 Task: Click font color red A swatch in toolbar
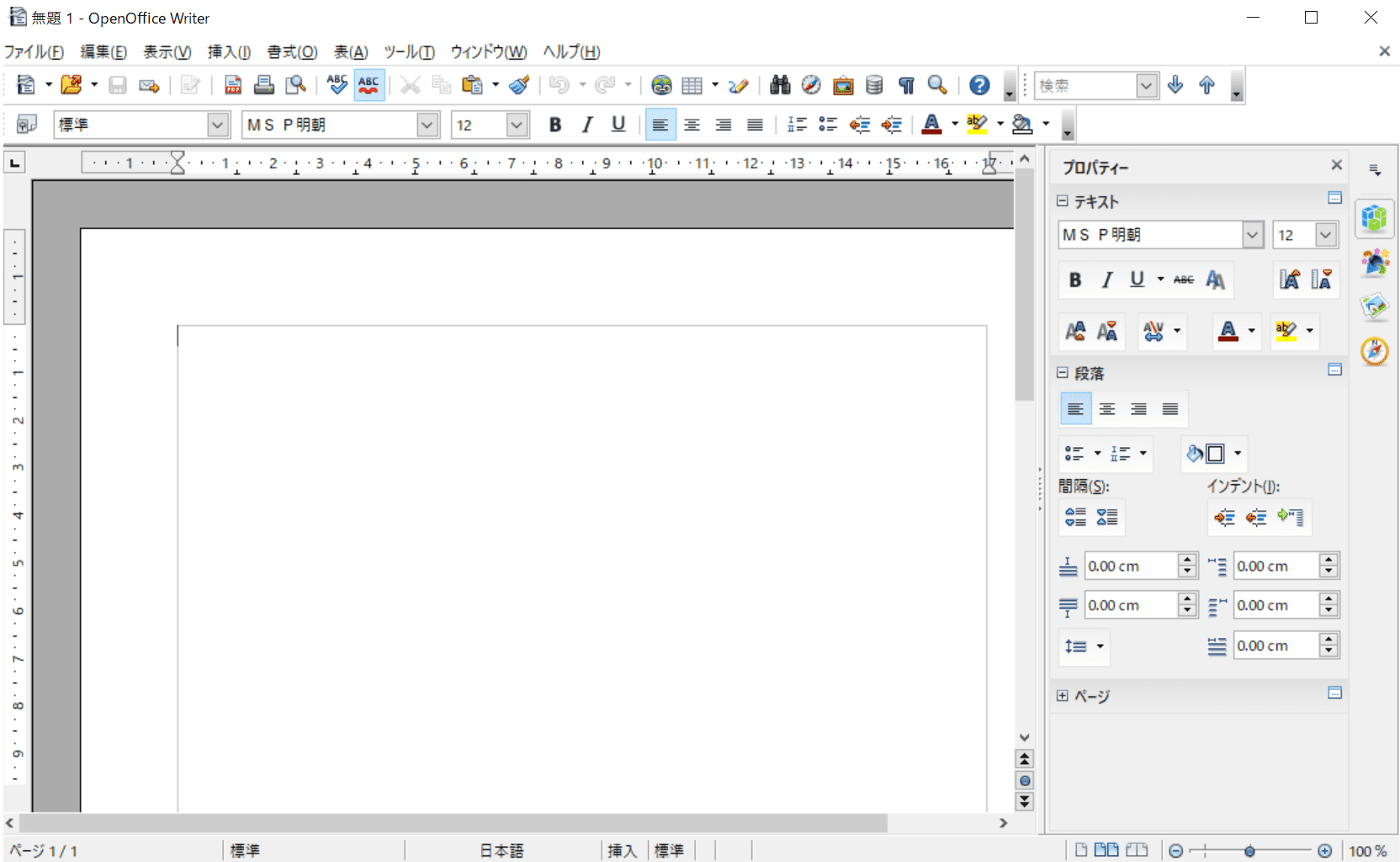(931, 125)
